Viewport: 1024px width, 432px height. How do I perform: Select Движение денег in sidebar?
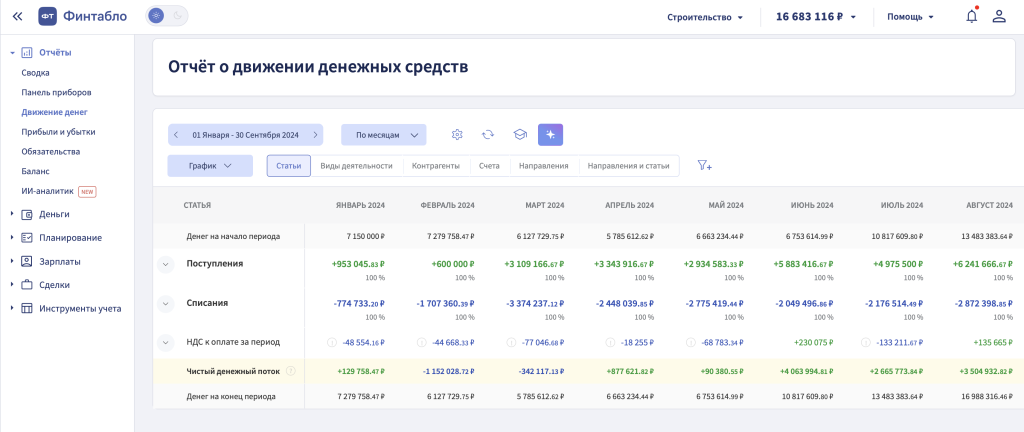(x=54, y=112)
